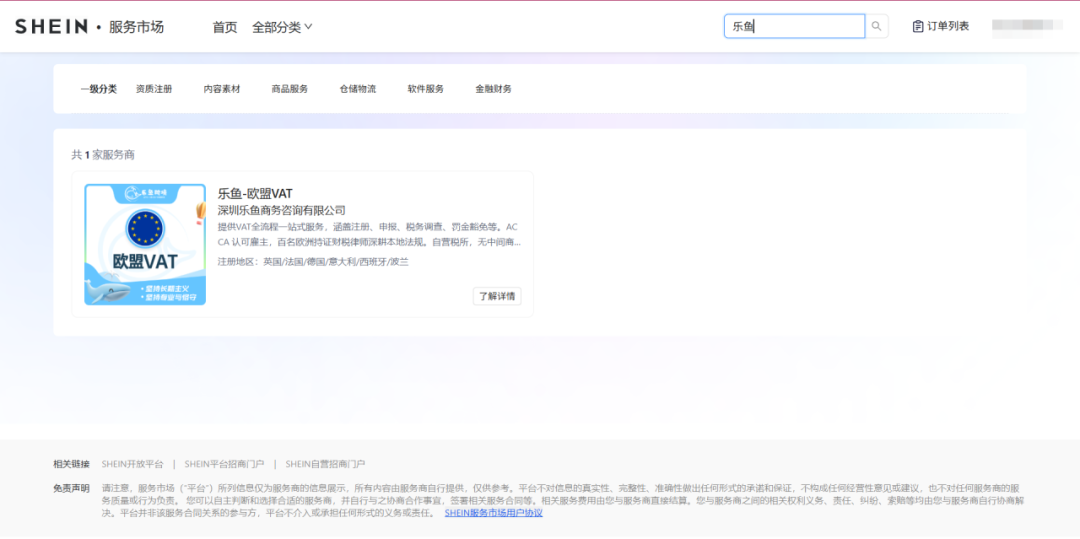The image size is (1080, 539).
Task: Click company name 深圳乐鱼商务咨询有限公司
Action: 282,211
